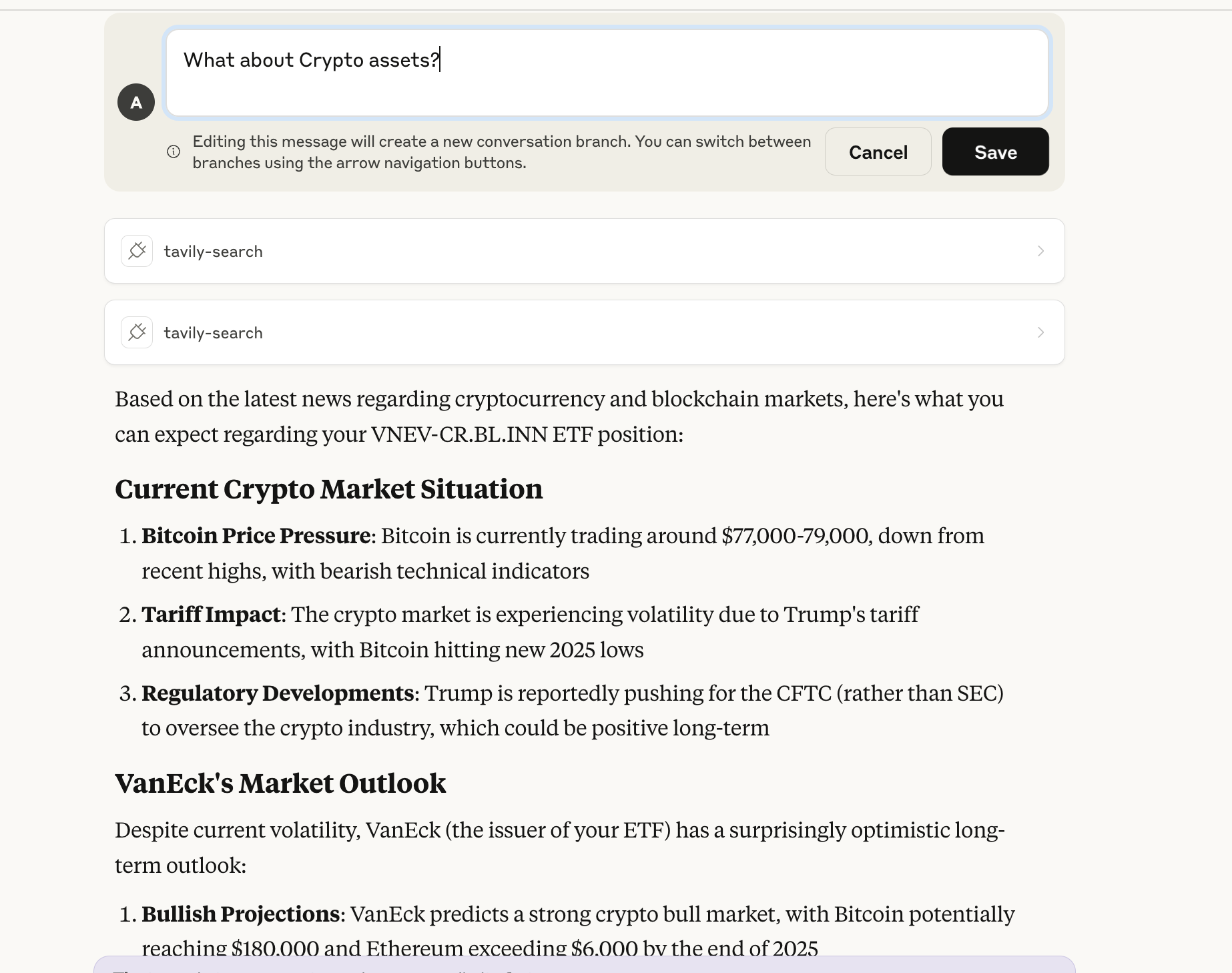Click the bold "Tariff Impact" text
This screenshot has height=973, width=1232.
click(x=211, y=615)
